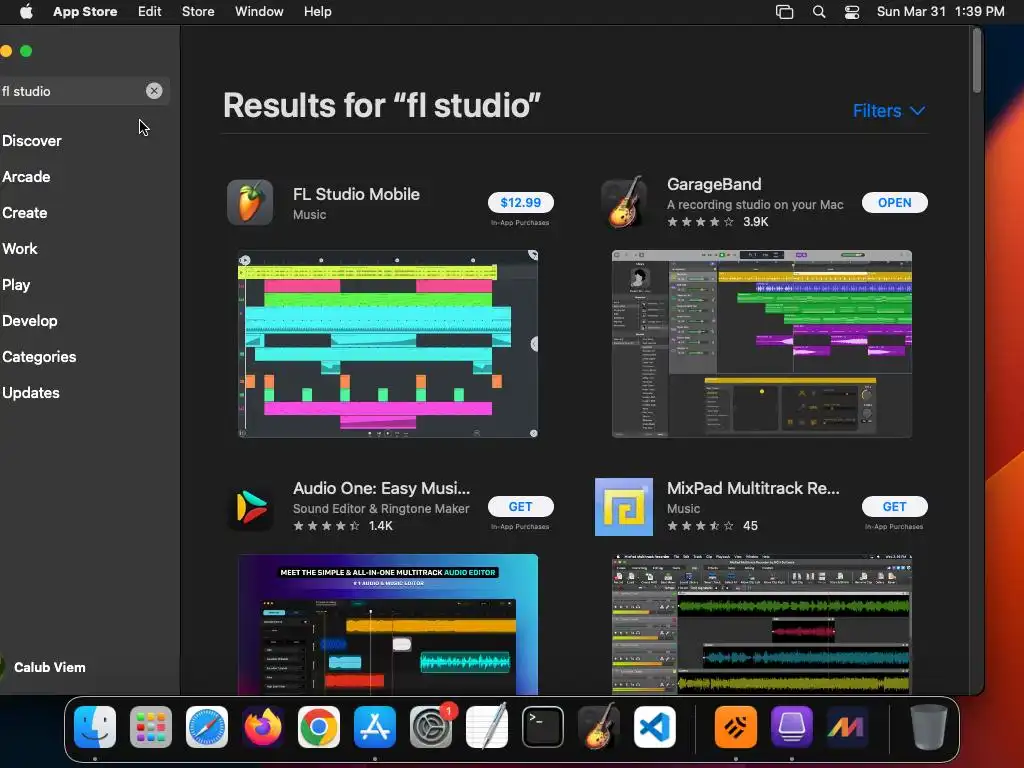Open the Edit menu
This screenshot has width=1024, height=768.
[x=150, y=12]
